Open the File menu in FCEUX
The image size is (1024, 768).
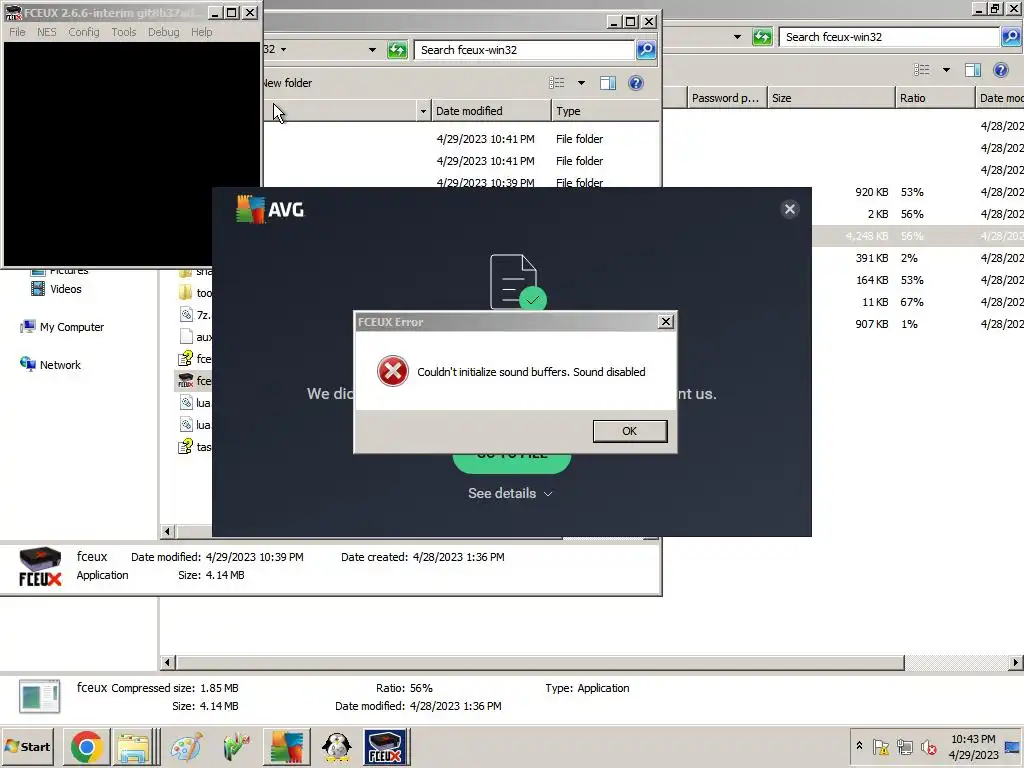pos(18,32)
